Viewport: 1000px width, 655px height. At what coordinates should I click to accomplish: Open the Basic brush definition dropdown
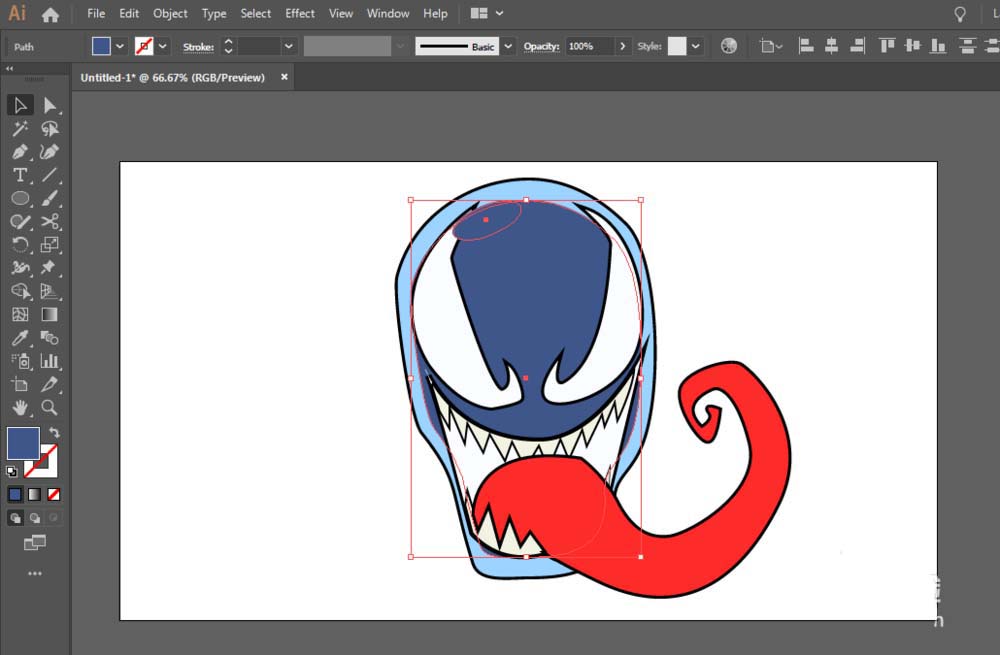click(x=508, y=47)
